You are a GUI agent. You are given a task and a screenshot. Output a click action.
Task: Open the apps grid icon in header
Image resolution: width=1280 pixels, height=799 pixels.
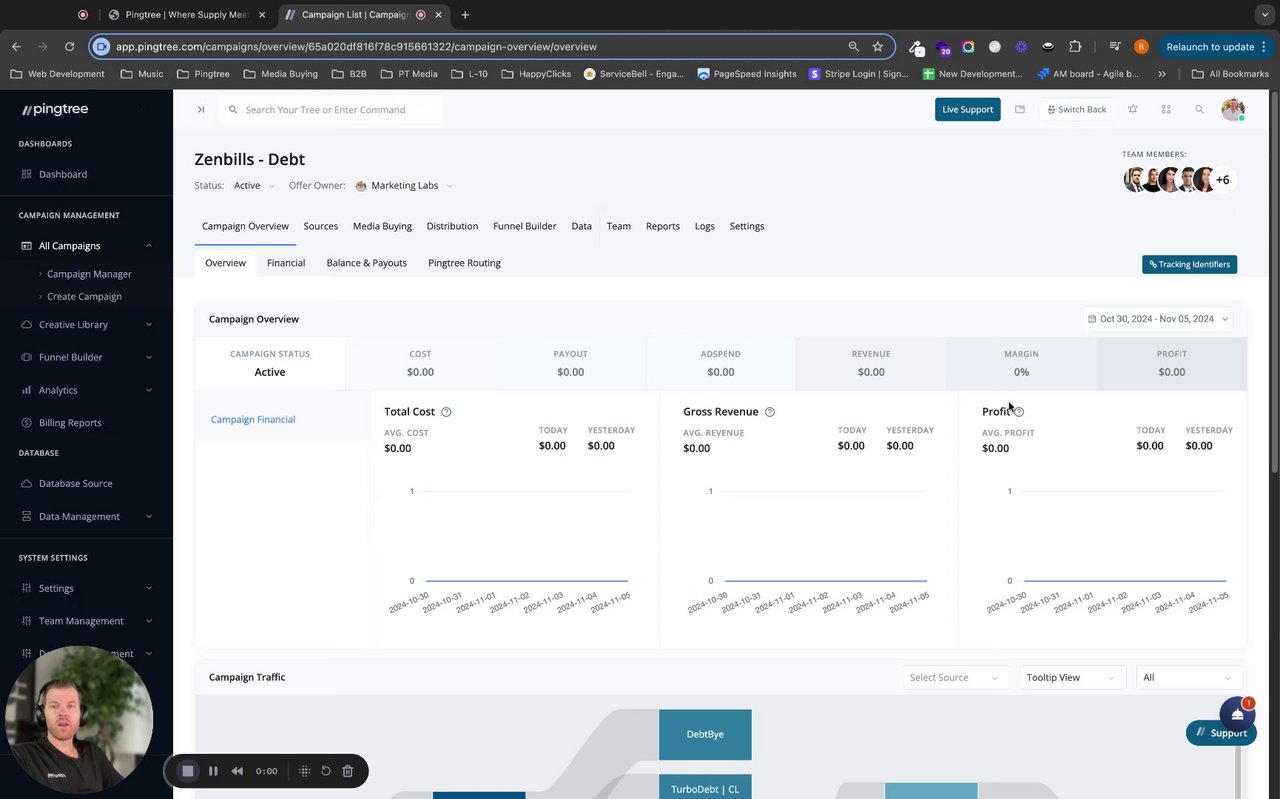[x=1166, y=109]
